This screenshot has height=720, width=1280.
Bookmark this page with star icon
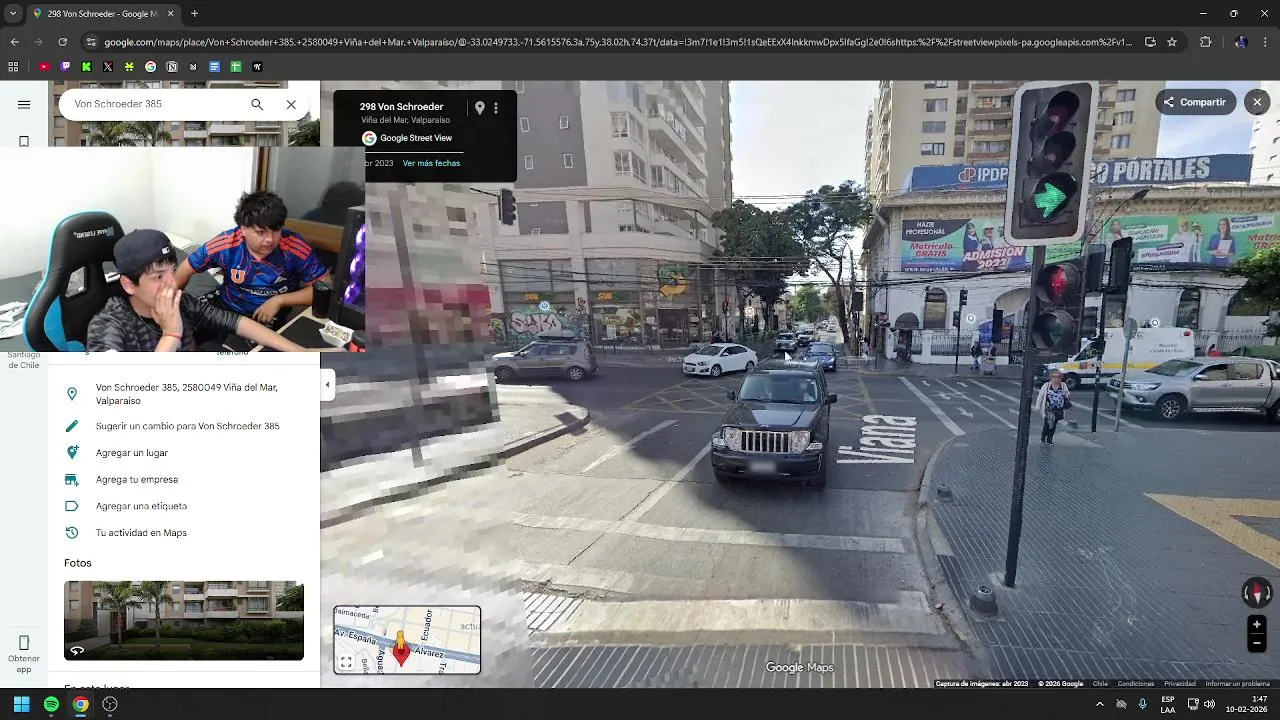tap(1172, 42)
